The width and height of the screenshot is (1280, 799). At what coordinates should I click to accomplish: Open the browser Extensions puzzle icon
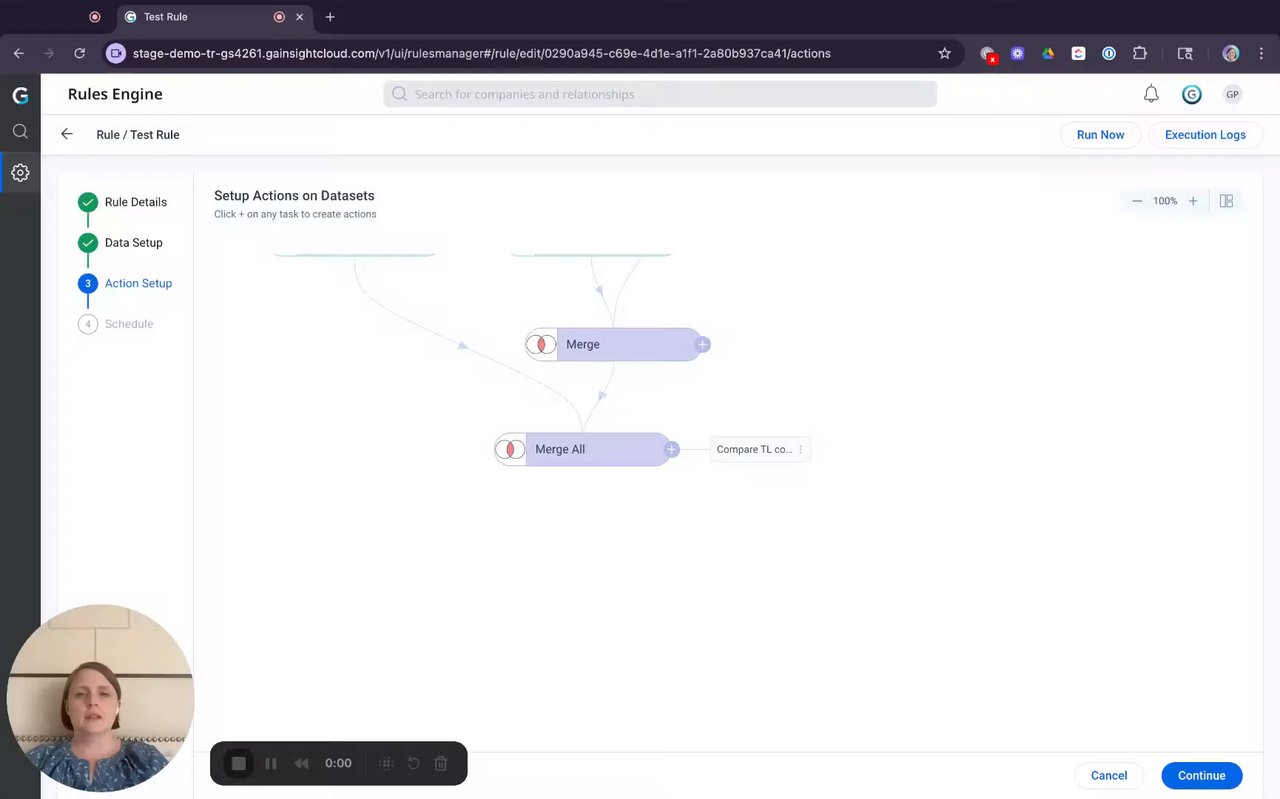(1140, 53)
